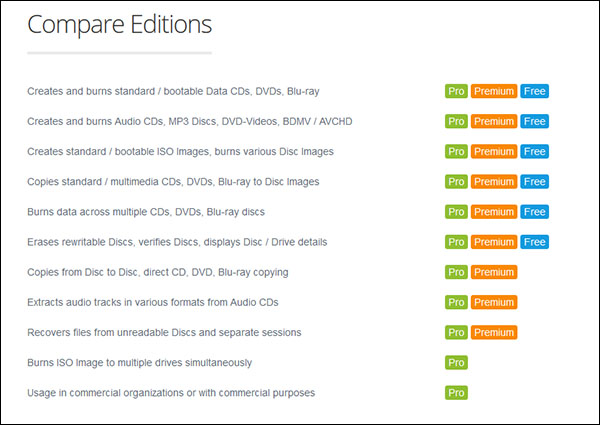The image size is (600, 425).
Task: Click Premium badge for burning across multiple discs
Action: pos(494,212)
